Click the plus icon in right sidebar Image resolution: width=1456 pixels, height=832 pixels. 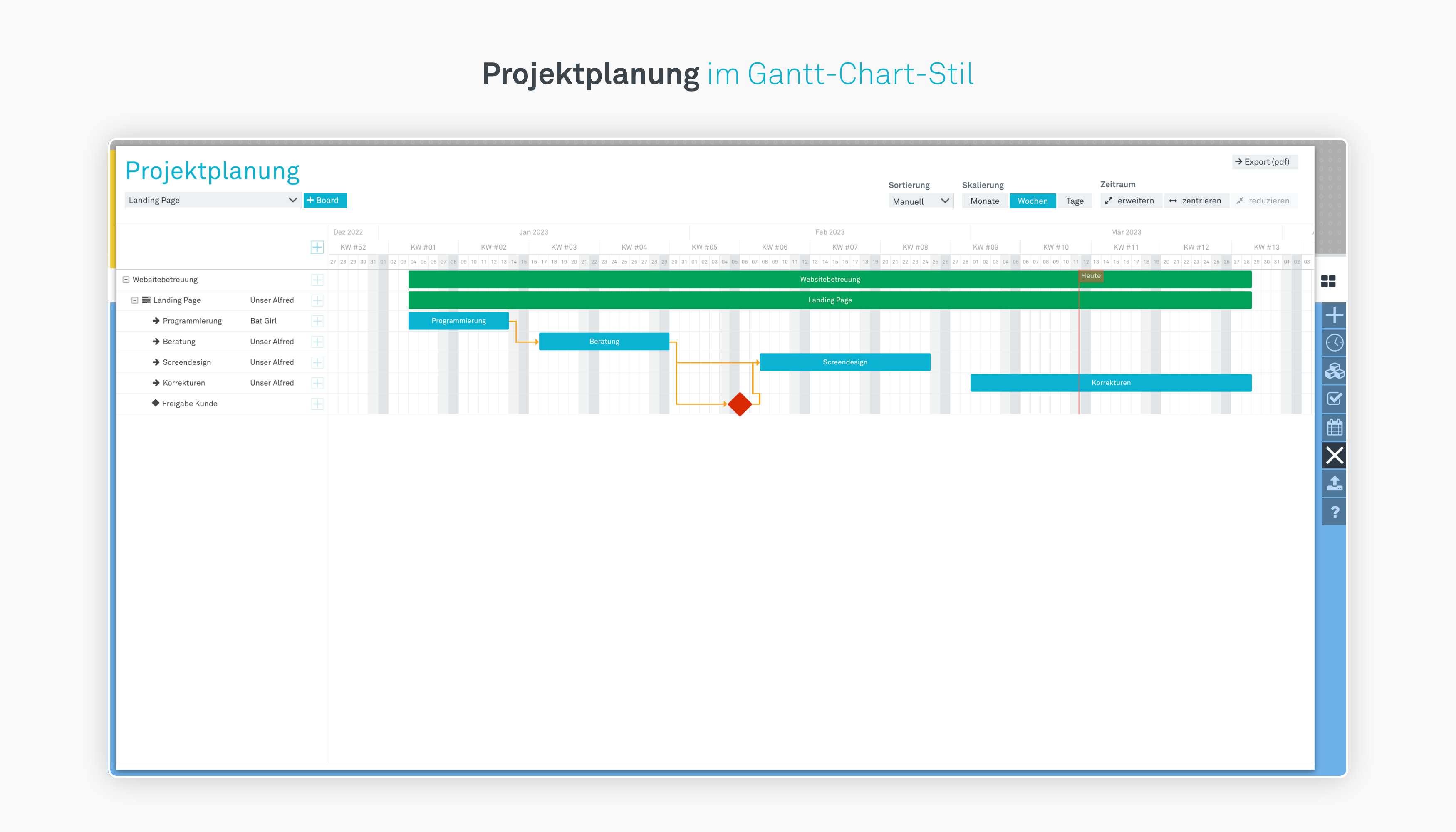pyautogui.click(x=1334, y=315)
